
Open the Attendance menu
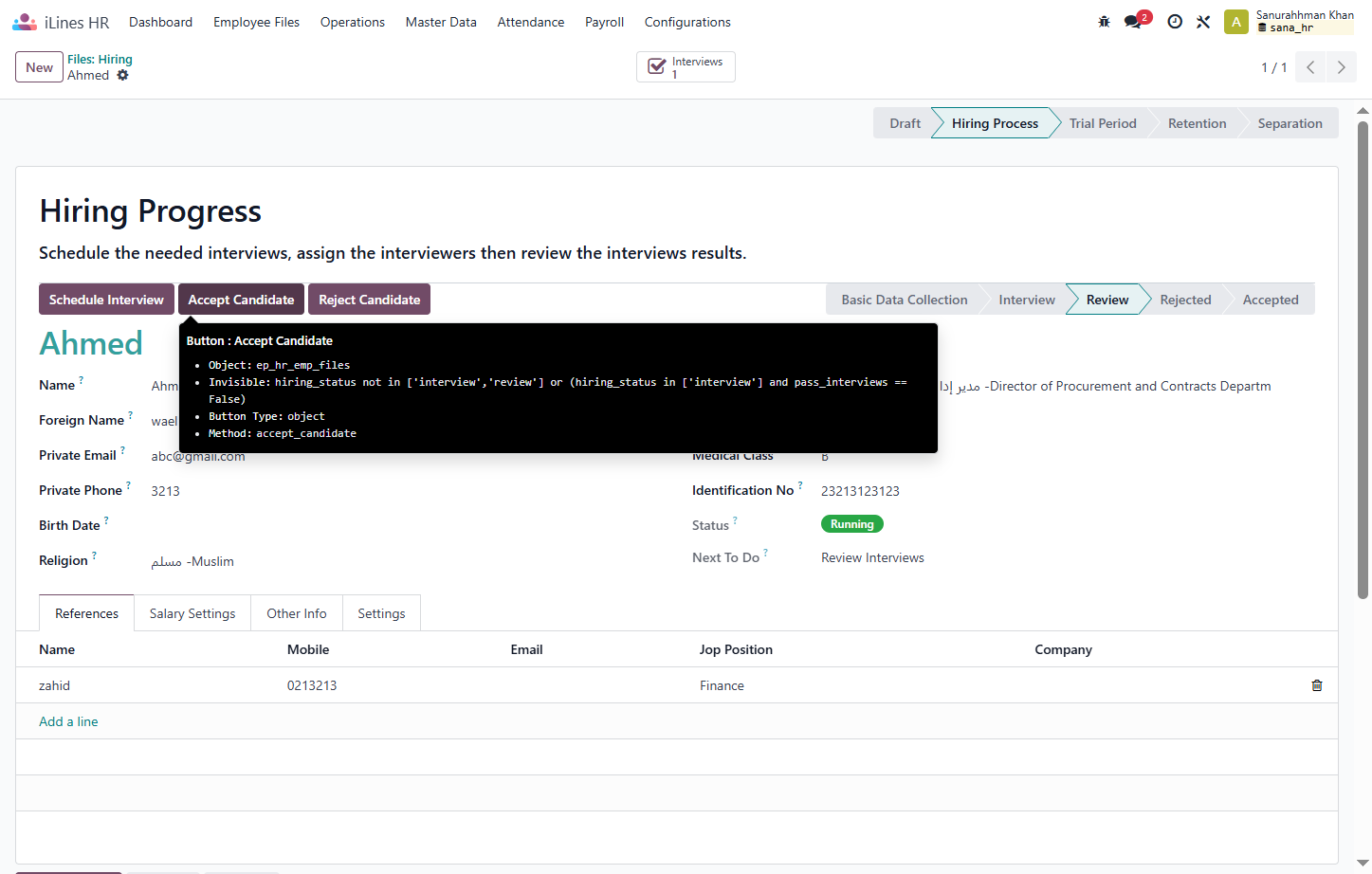[531, 22]
